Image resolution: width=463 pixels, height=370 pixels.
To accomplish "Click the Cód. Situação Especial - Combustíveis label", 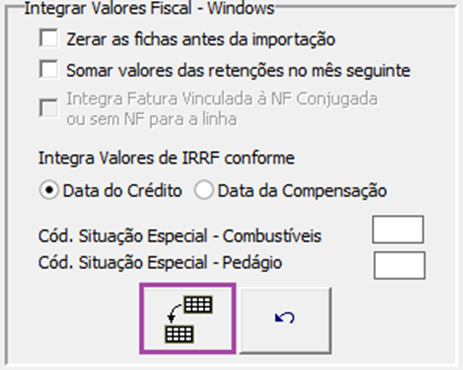I will click(x=180, y=236).
